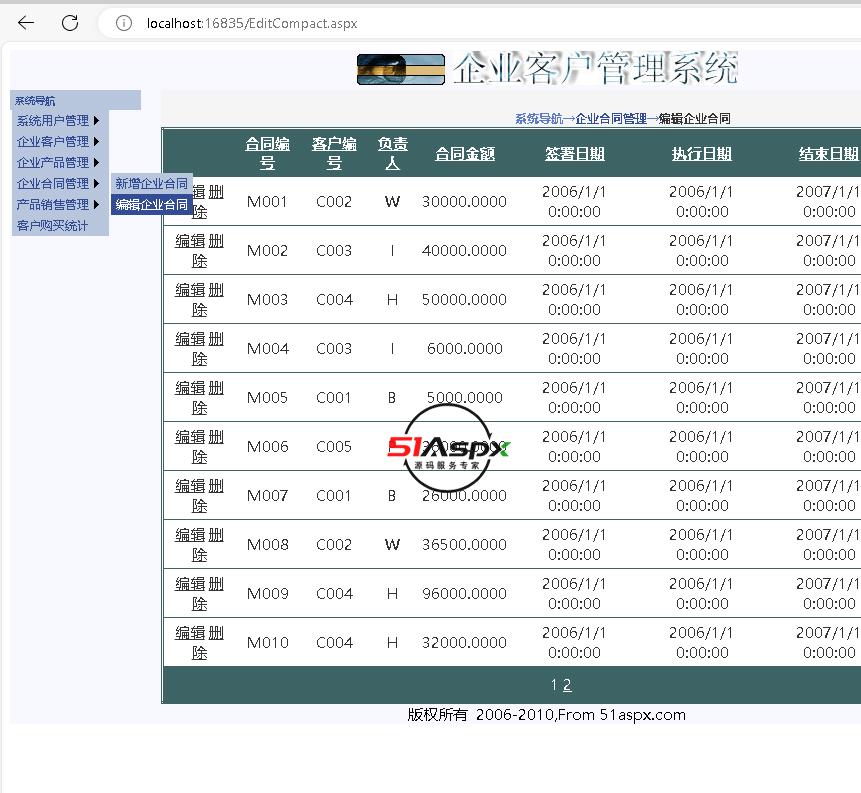This screenshot has width=861, height=793.
Task: Click the header logo image
Action: [x=400, y=69]
